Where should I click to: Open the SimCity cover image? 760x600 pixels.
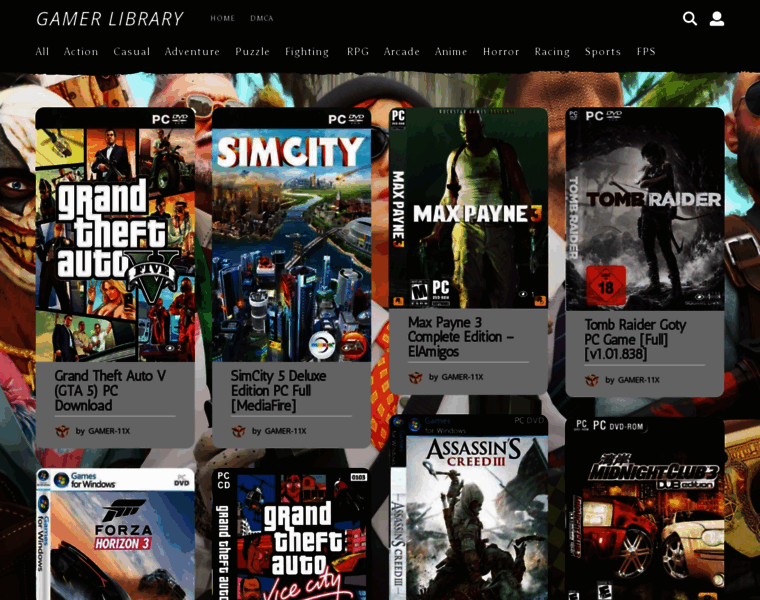292,235
